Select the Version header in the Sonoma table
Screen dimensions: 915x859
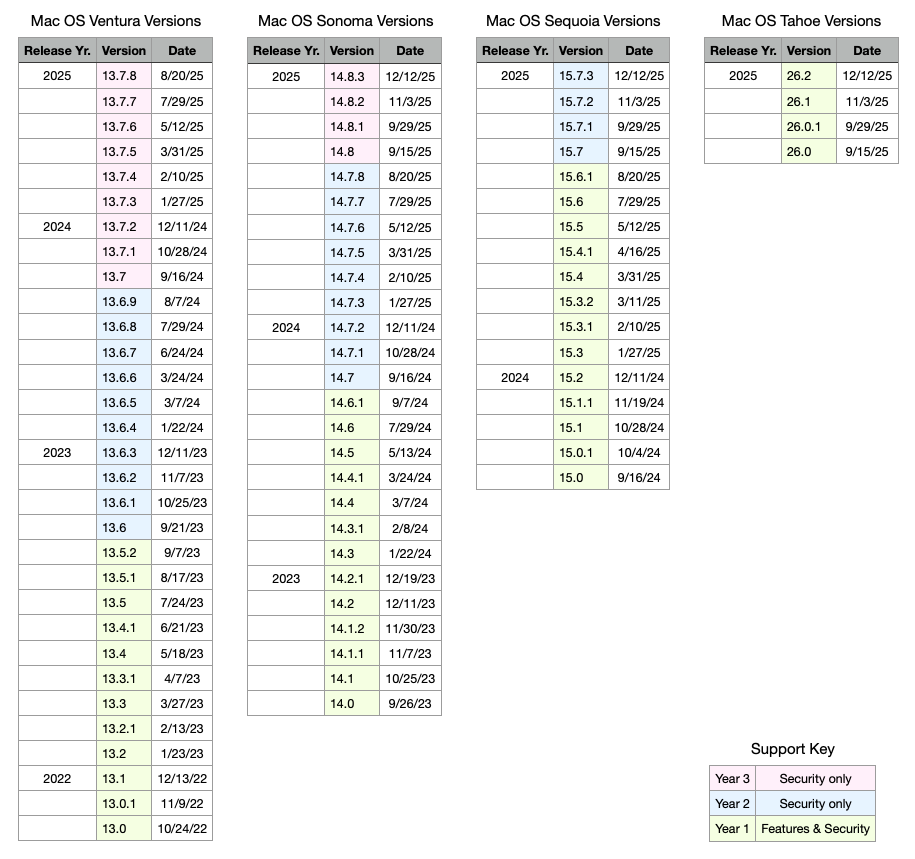pyautogui.click(x=352, y=51)
